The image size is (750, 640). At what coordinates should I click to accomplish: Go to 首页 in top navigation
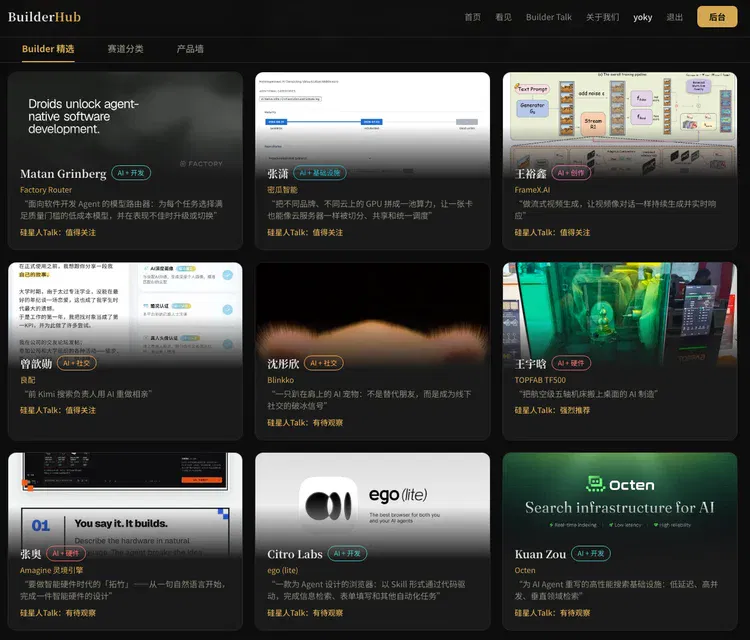pos(472,17)
